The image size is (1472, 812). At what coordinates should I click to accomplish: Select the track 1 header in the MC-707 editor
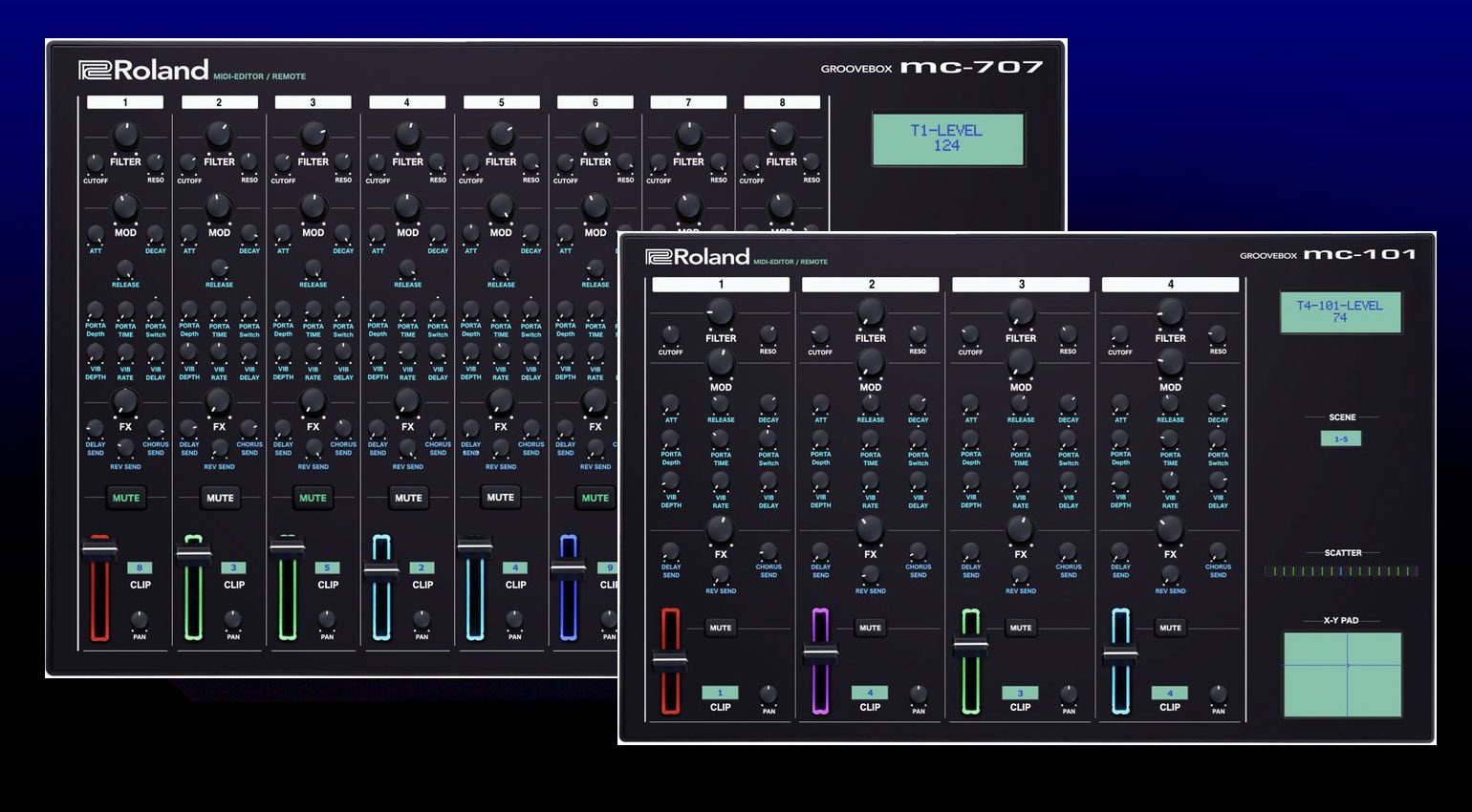click(125, 102)
